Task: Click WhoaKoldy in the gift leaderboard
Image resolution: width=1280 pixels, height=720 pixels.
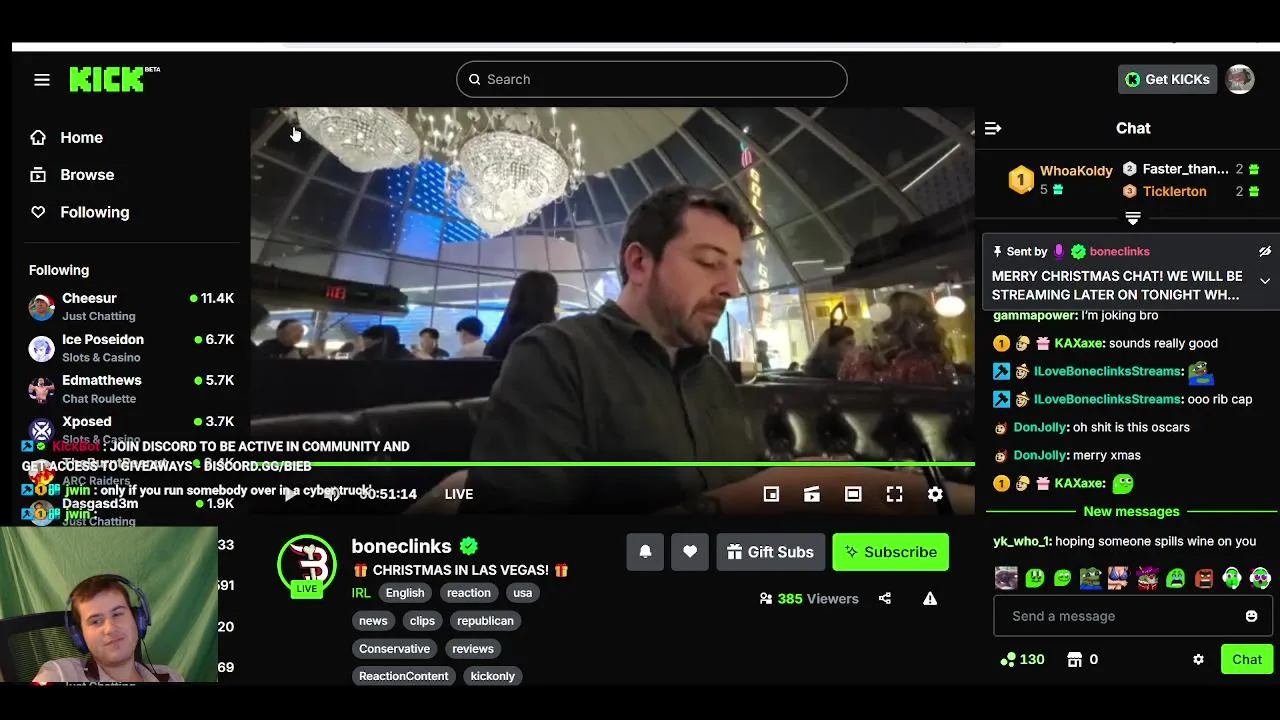Action: click(1076, 171)
